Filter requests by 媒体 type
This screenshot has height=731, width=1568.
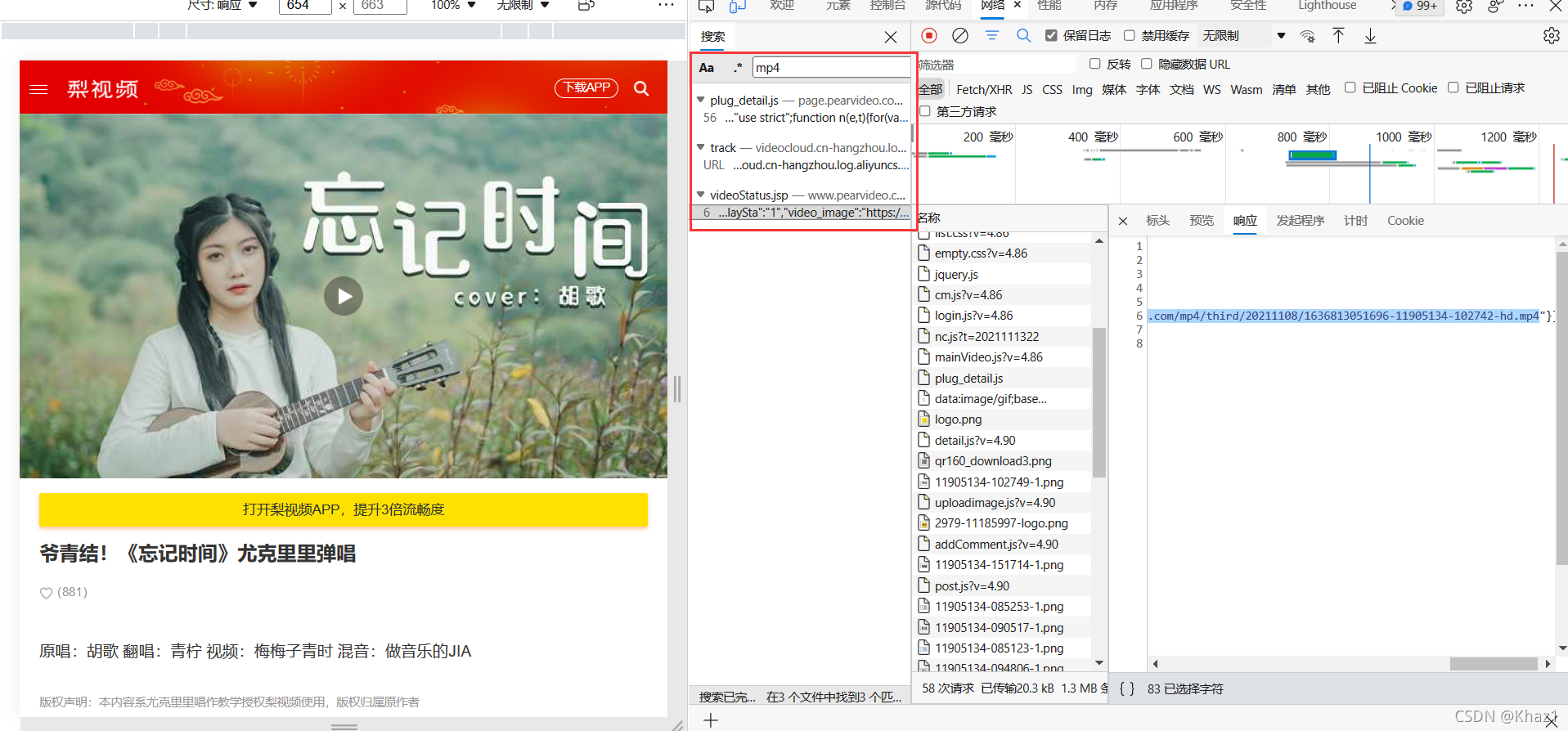(x=1114, y=89)
